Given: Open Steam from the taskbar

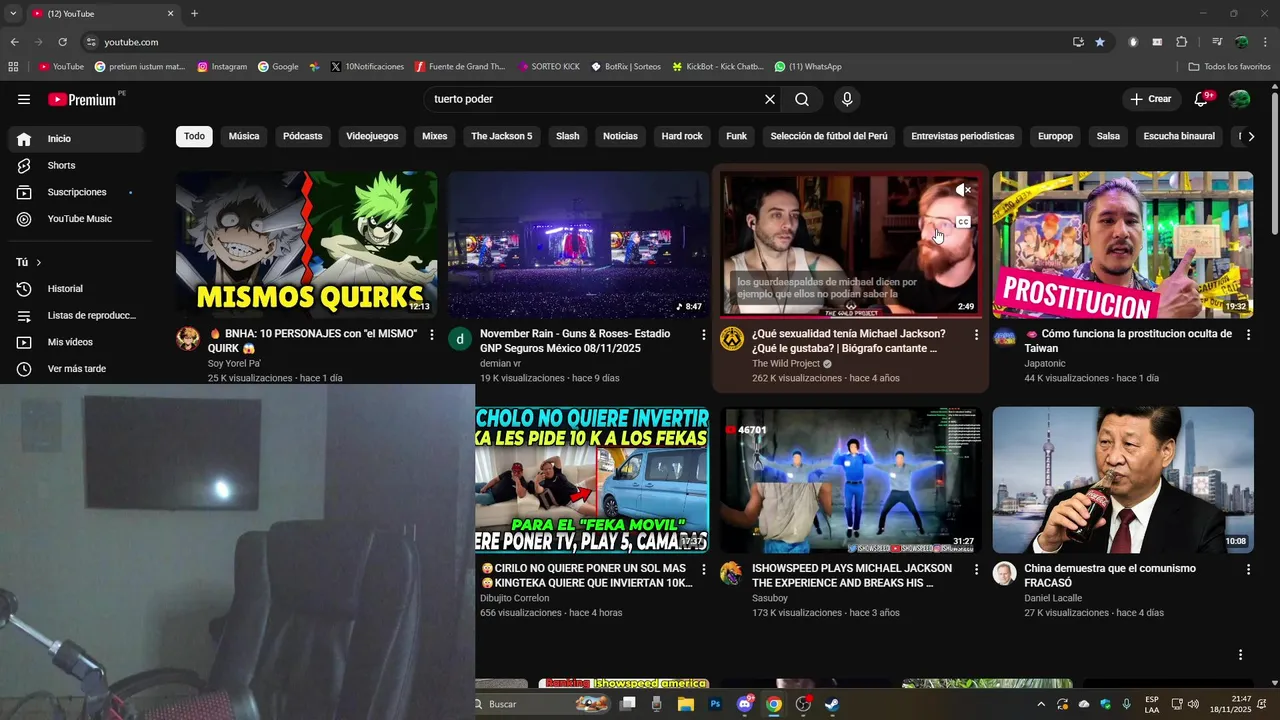Looking at the screenshot, I should tap(832, 704).
